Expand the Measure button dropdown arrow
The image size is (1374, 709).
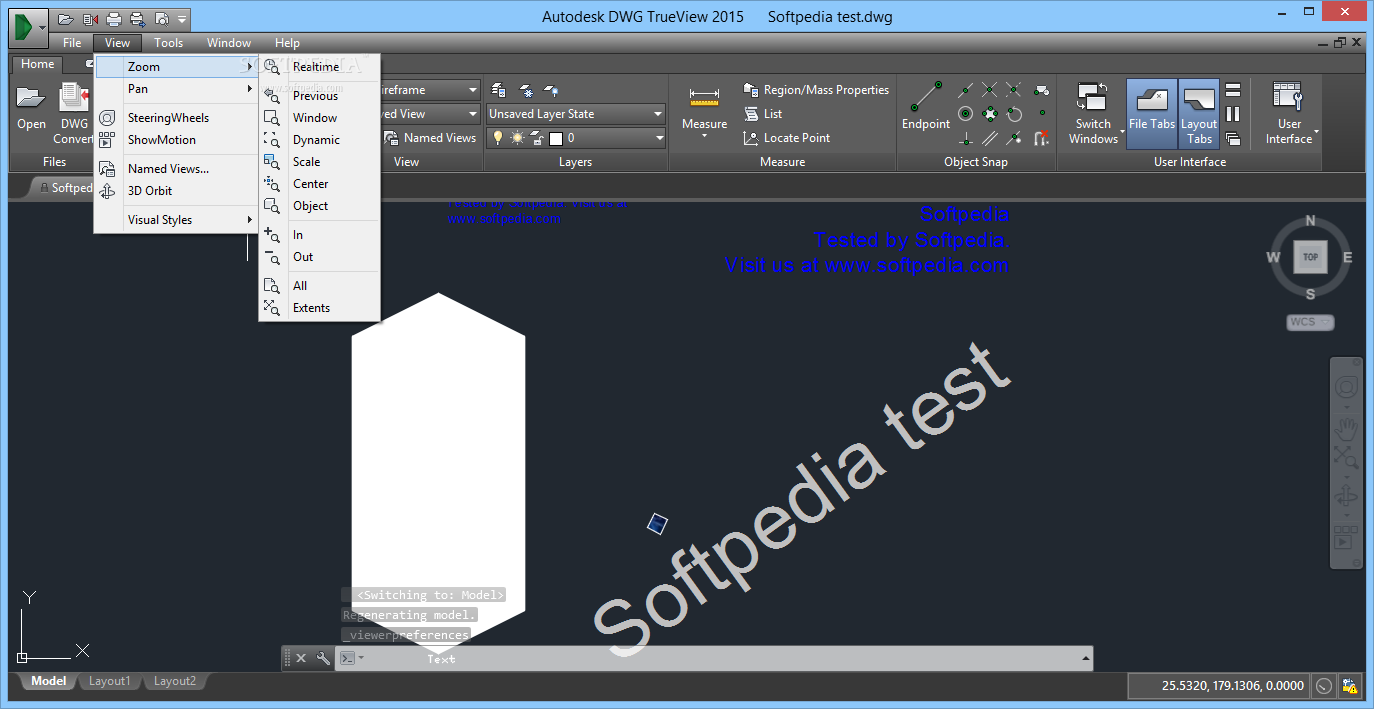click(705, 136)
